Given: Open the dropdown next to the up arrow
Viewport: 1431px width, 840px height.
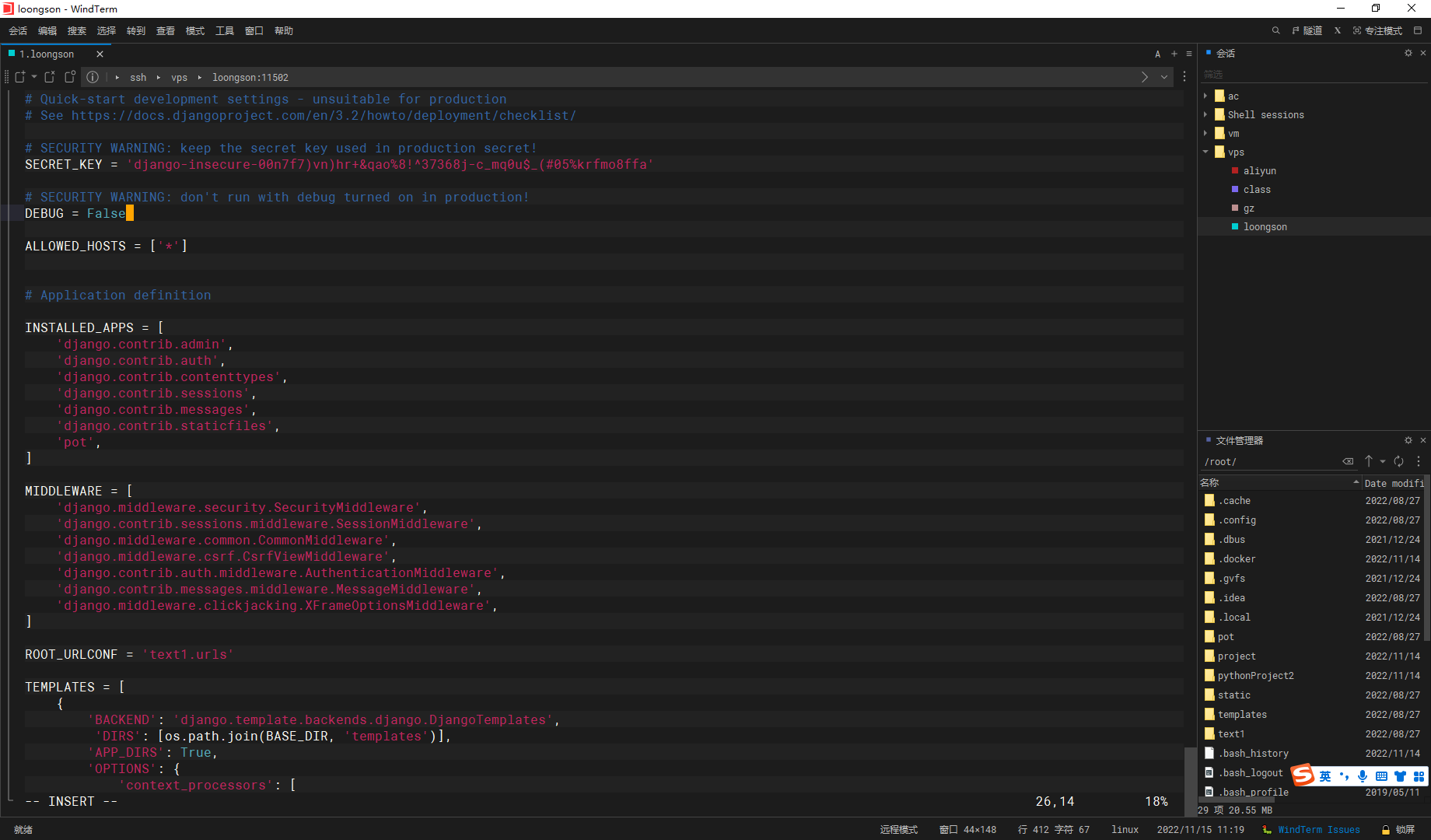Looking at the screenshot, I should tap(1383, 462).
